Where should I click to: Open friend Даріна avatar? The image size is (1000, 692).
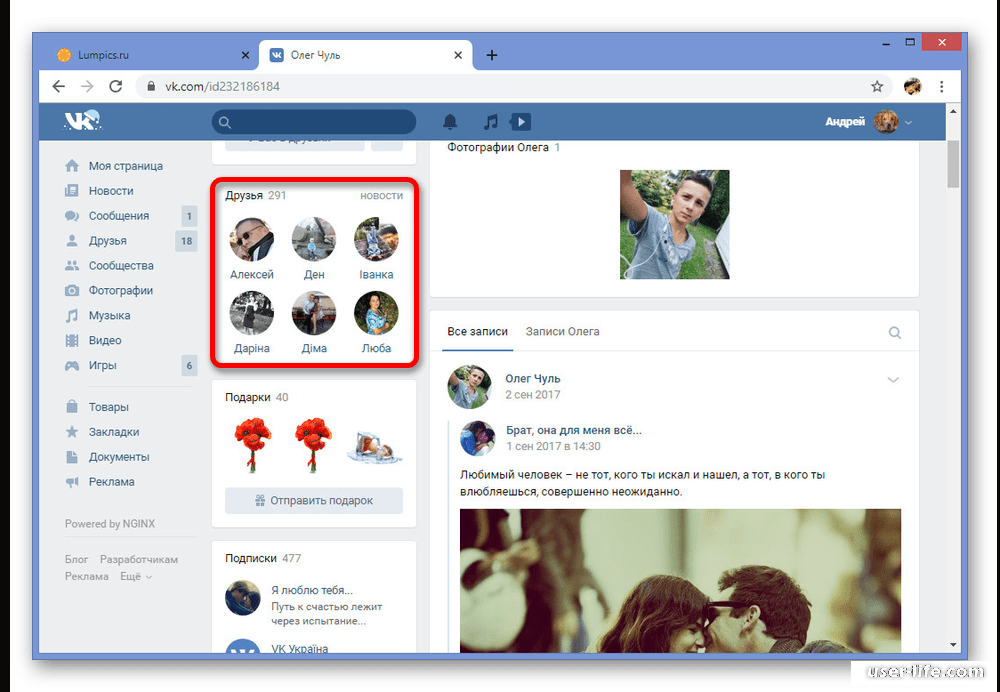(x=252, y=313)
